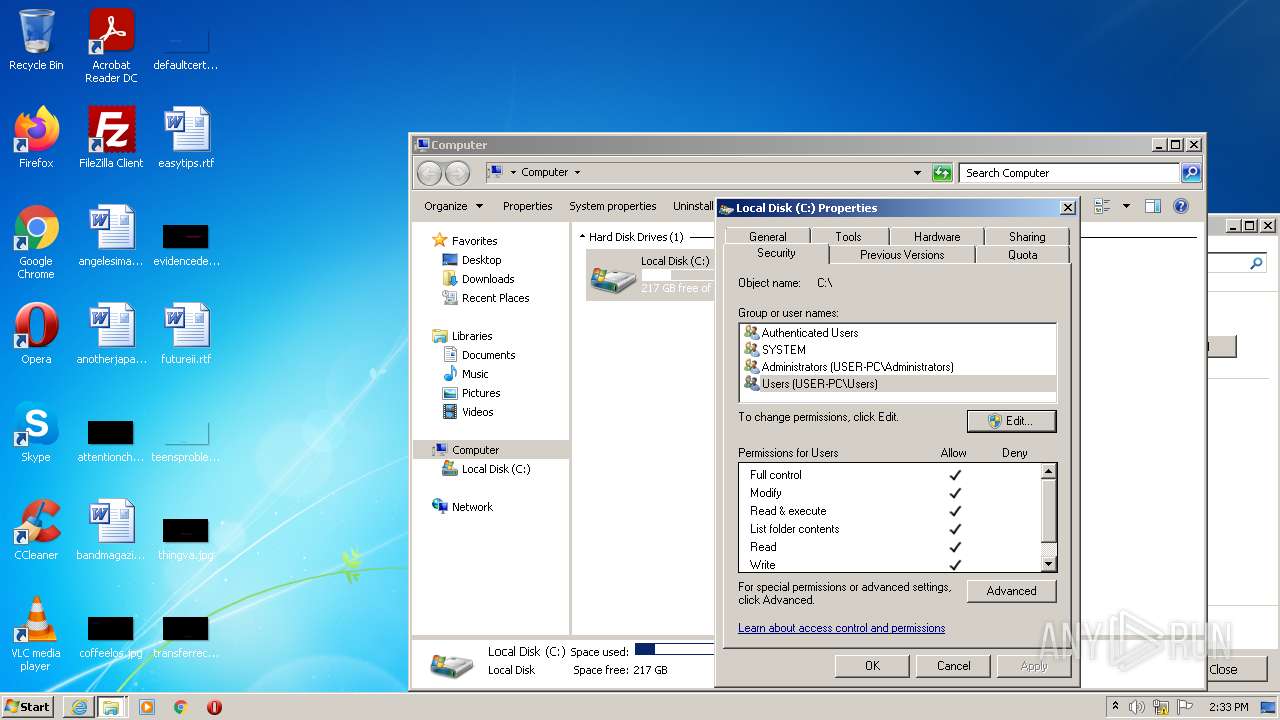
Task: Change view with the views icon
Action: (1102, 206)
